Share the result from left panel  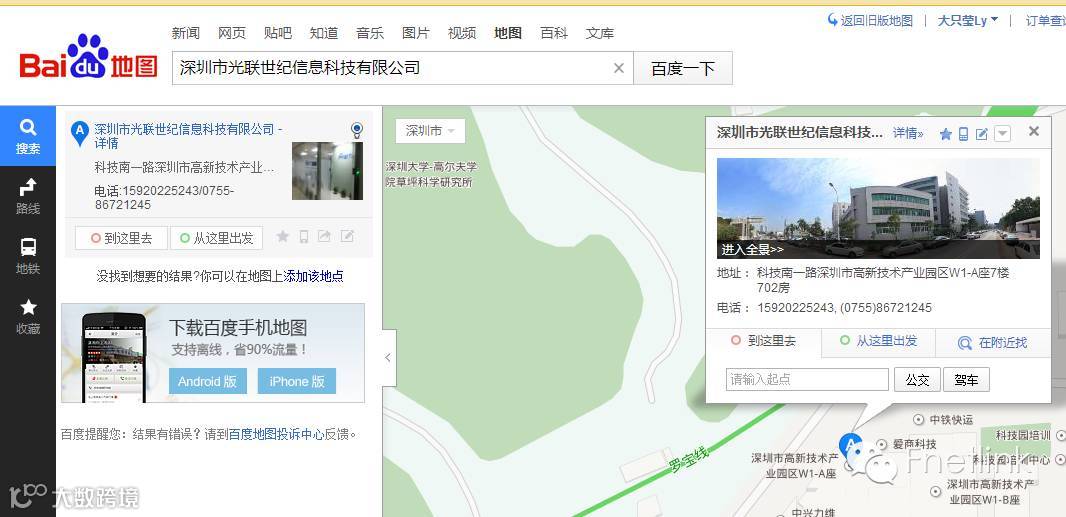pyautogui.click(x=325, y=237)
